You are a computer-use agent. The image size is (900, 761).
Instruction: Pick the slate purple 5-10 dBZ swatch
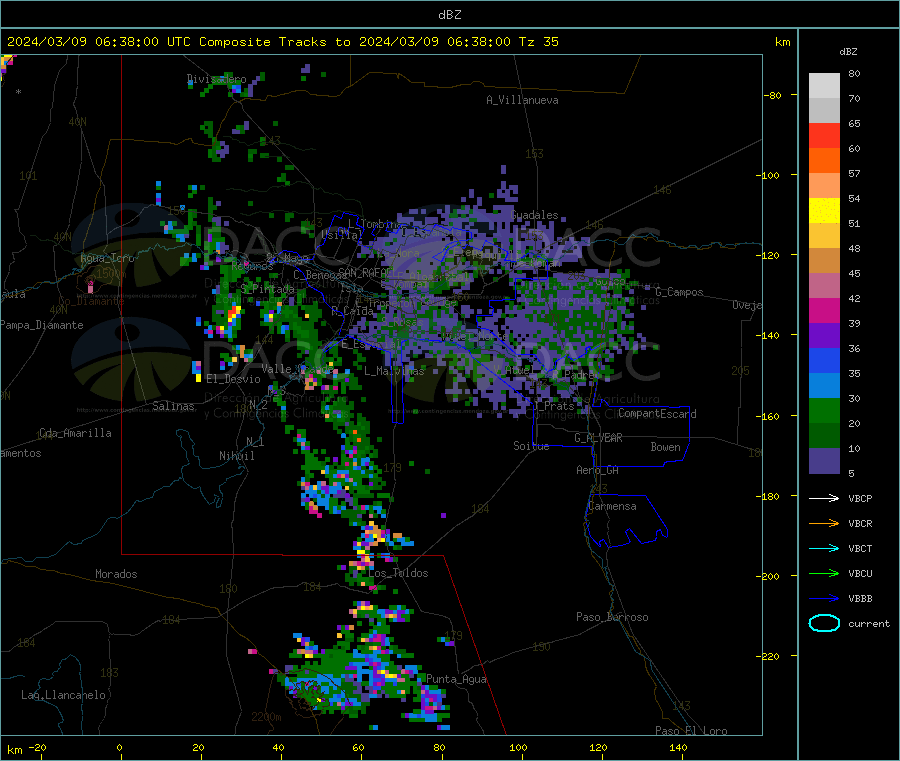point(824,461)
